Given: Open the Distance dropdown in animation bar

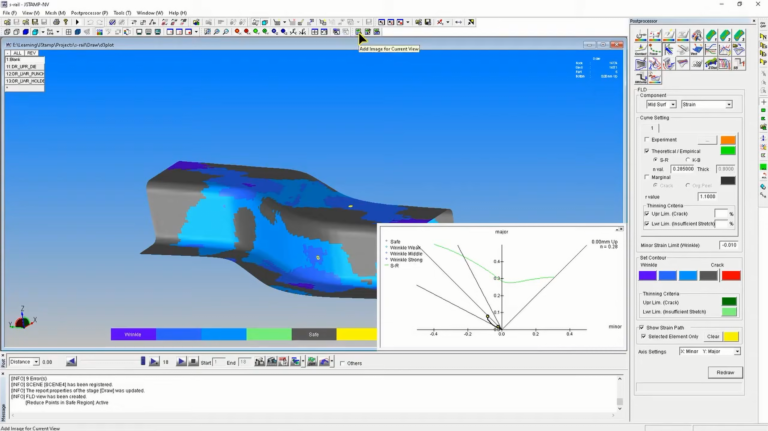Looking at the screenshot, I should pos(24,361).
